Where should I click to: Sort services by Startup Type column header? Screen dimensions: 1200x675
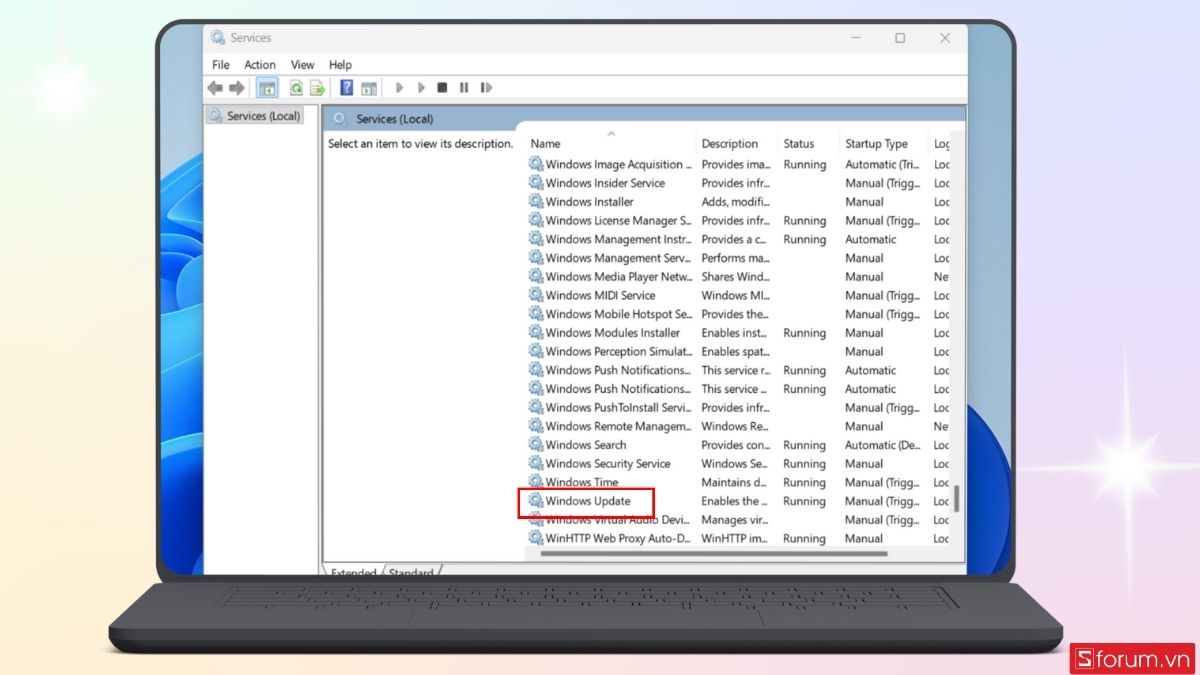(x=876, y=144)
